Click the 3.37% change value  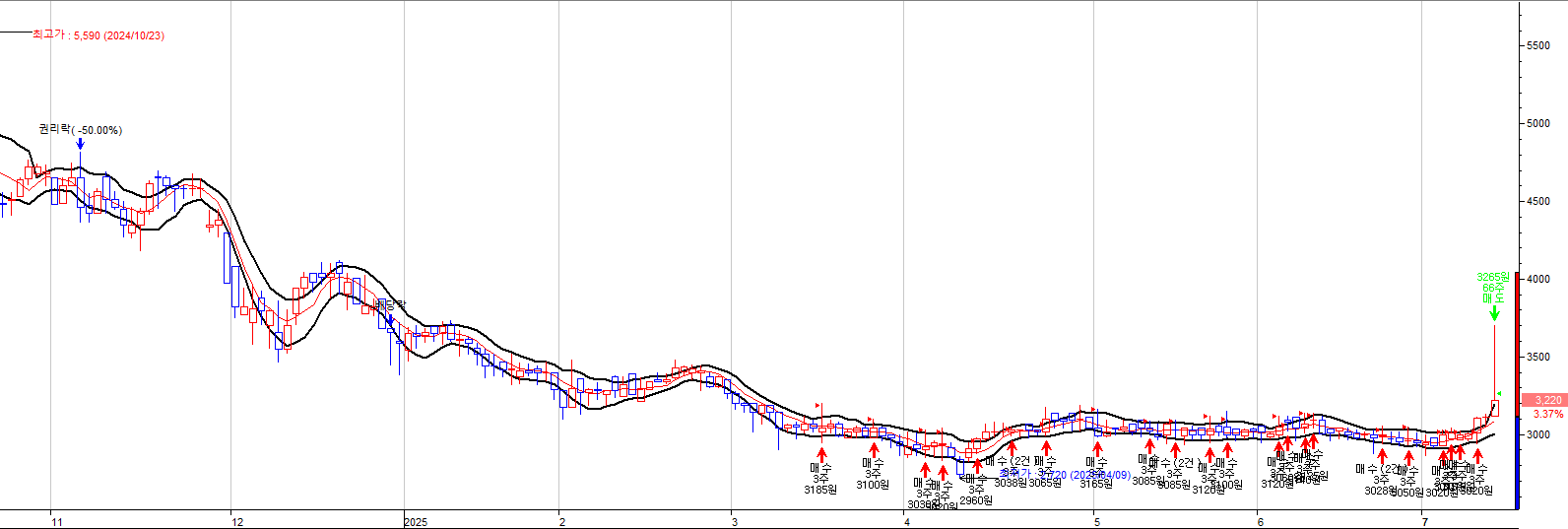tap(1548, 414)
